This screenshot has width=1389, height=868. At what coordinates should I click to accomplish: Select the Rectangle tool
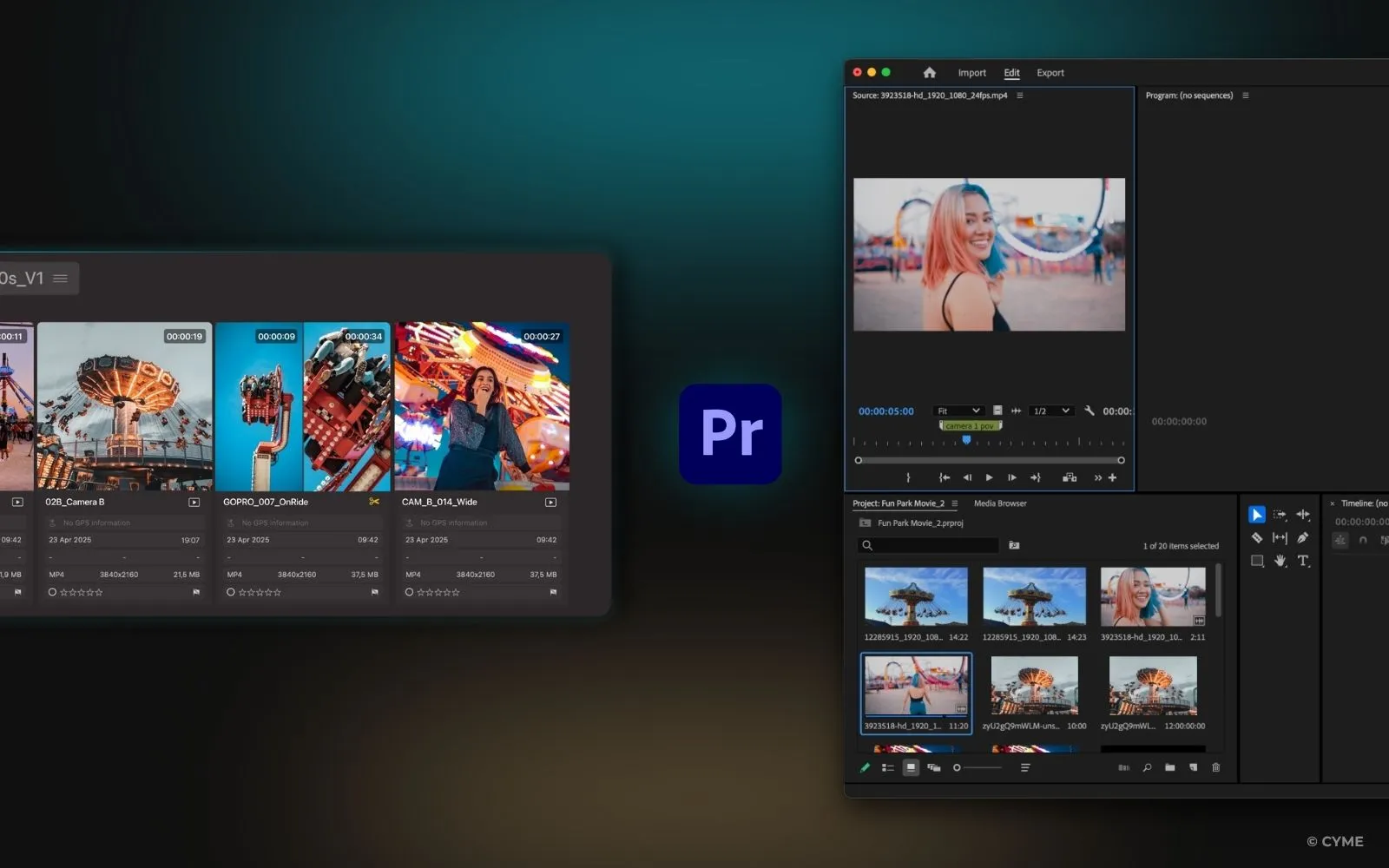coord(1257,561)
